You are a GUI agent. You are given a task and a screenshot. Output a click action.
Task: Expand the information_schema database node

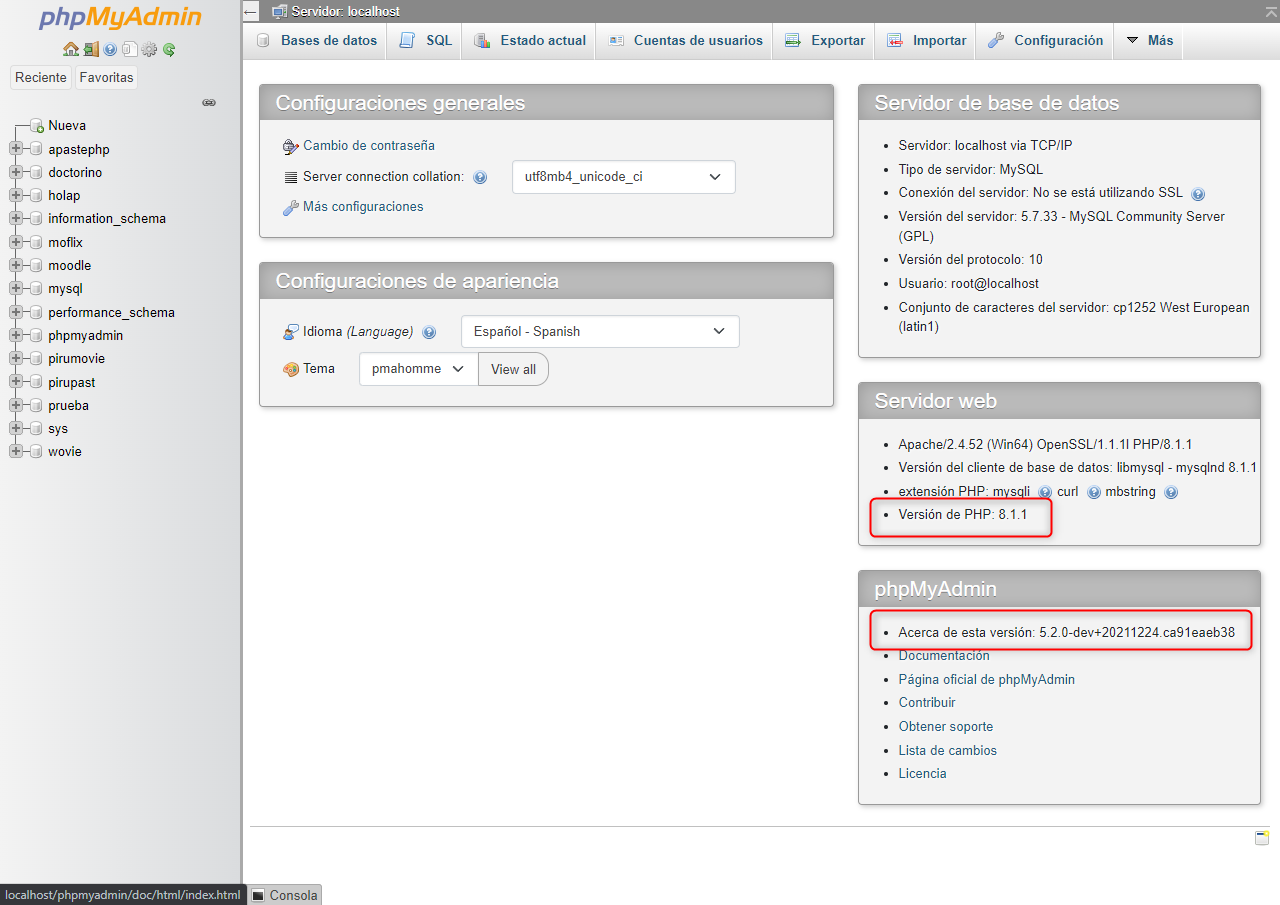point(16,218)
